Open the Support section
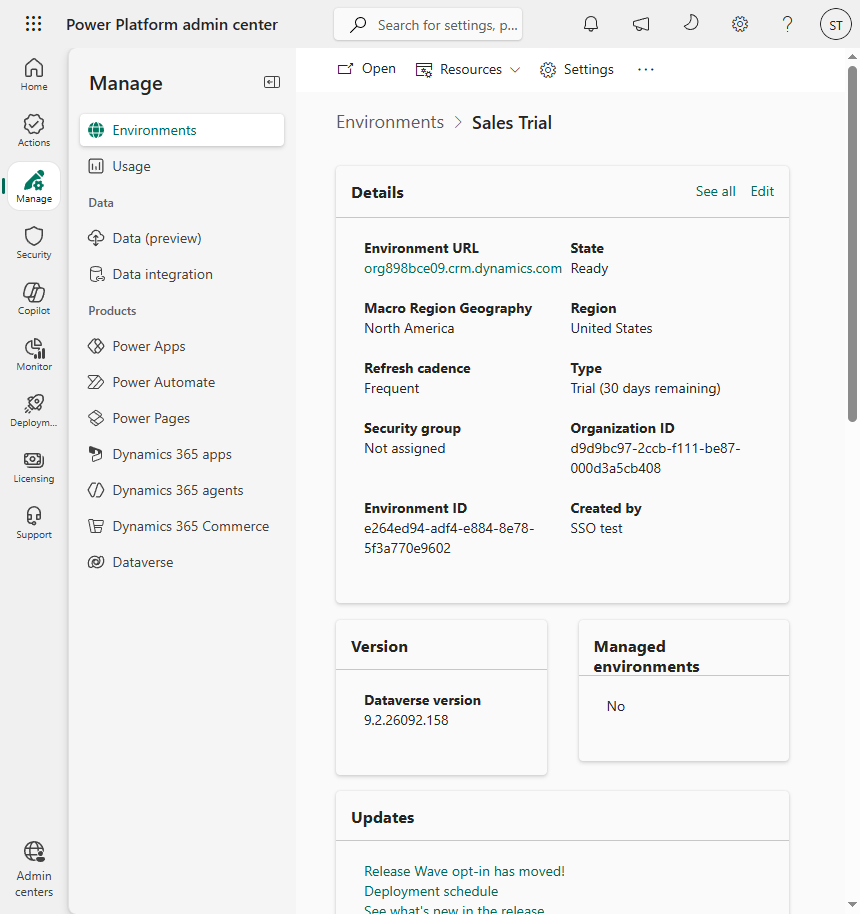 [x=34, y=522]
